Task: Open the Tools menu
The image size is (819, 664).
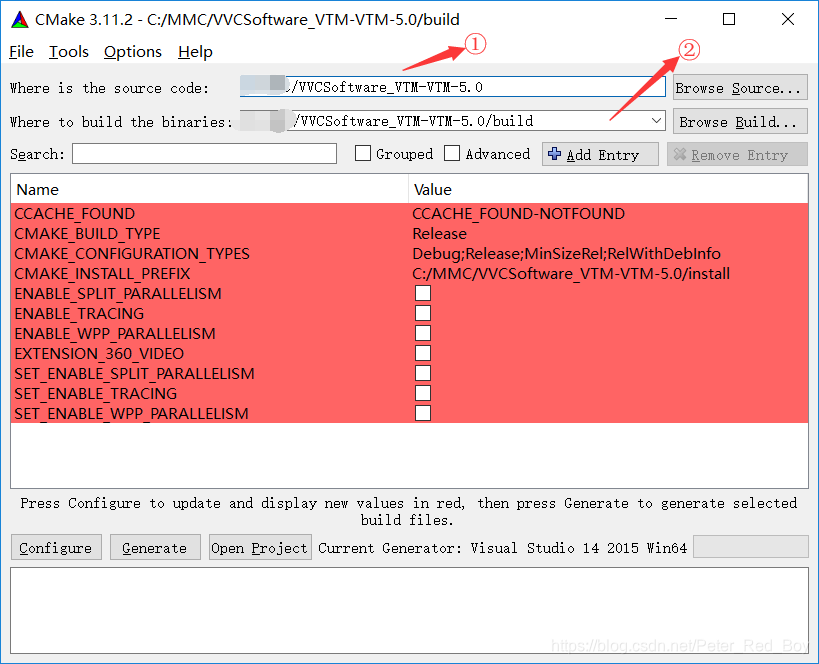Action: (69, 52)
